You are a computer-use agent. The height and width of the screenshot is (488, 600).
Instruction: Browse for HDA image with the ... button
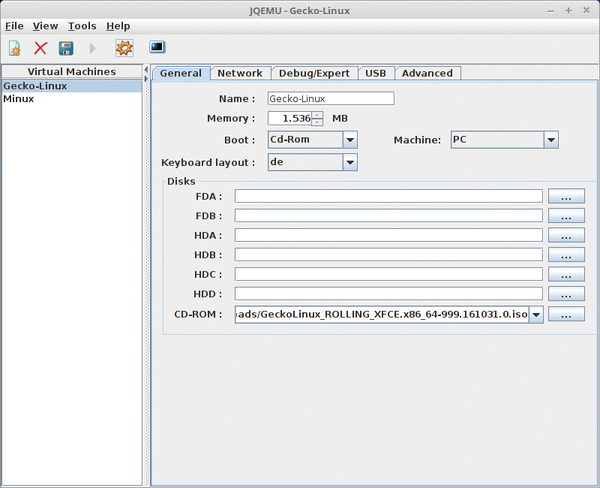[x=566, y=235]
